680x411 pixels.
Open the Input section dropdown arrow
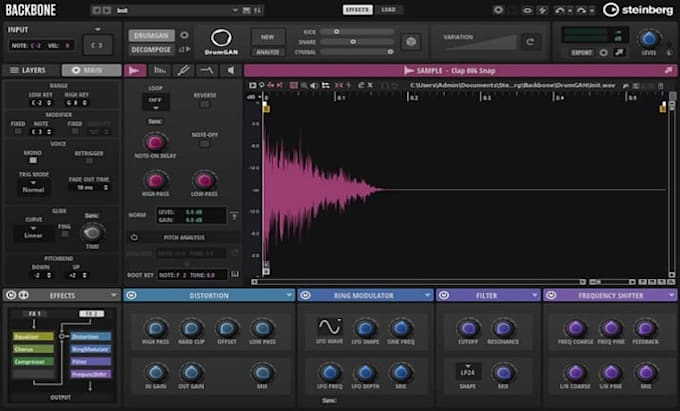coord(98,29)
